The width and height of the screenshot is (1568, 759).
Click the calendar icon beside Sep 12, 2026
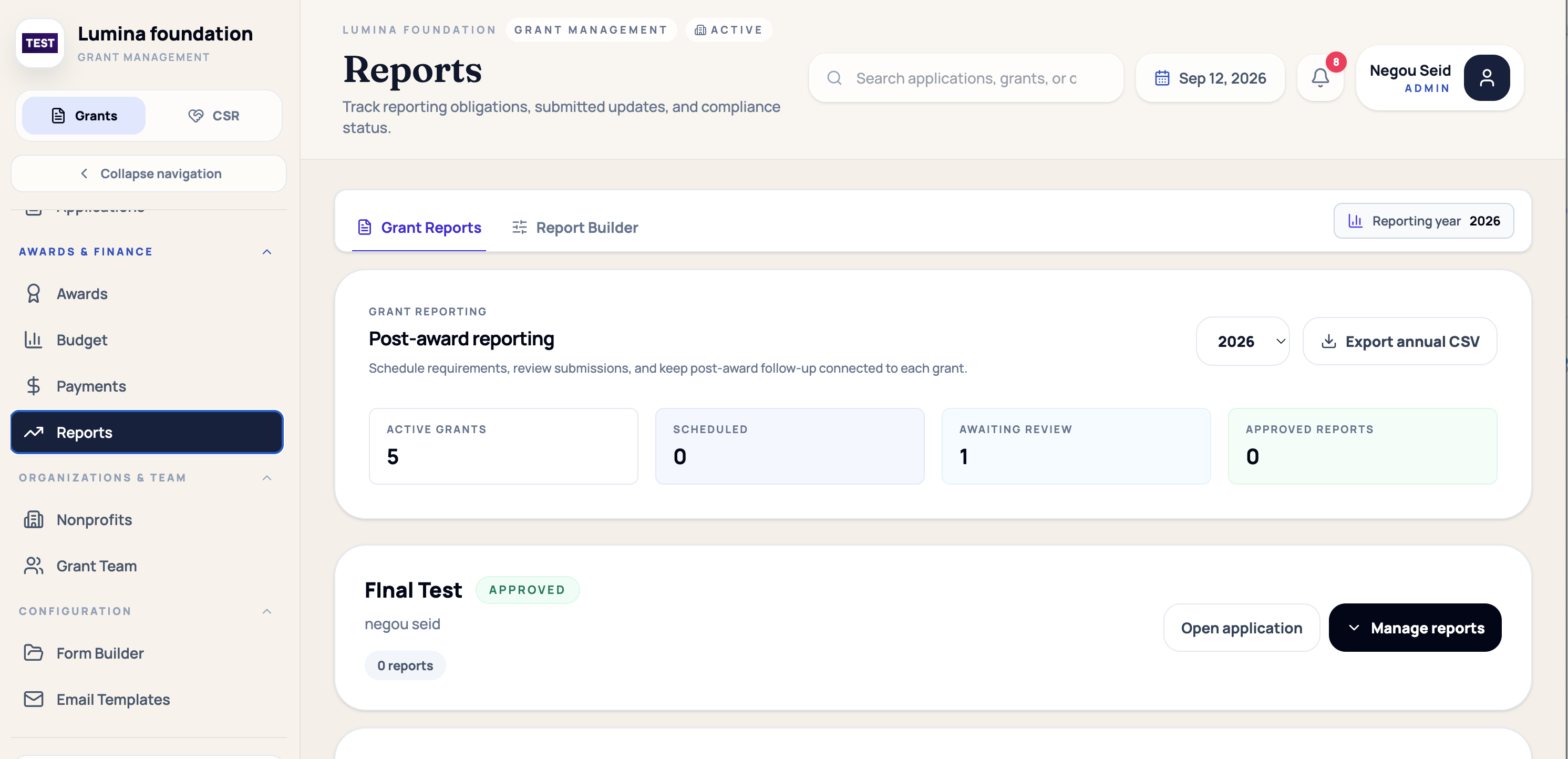[1162, 78]
